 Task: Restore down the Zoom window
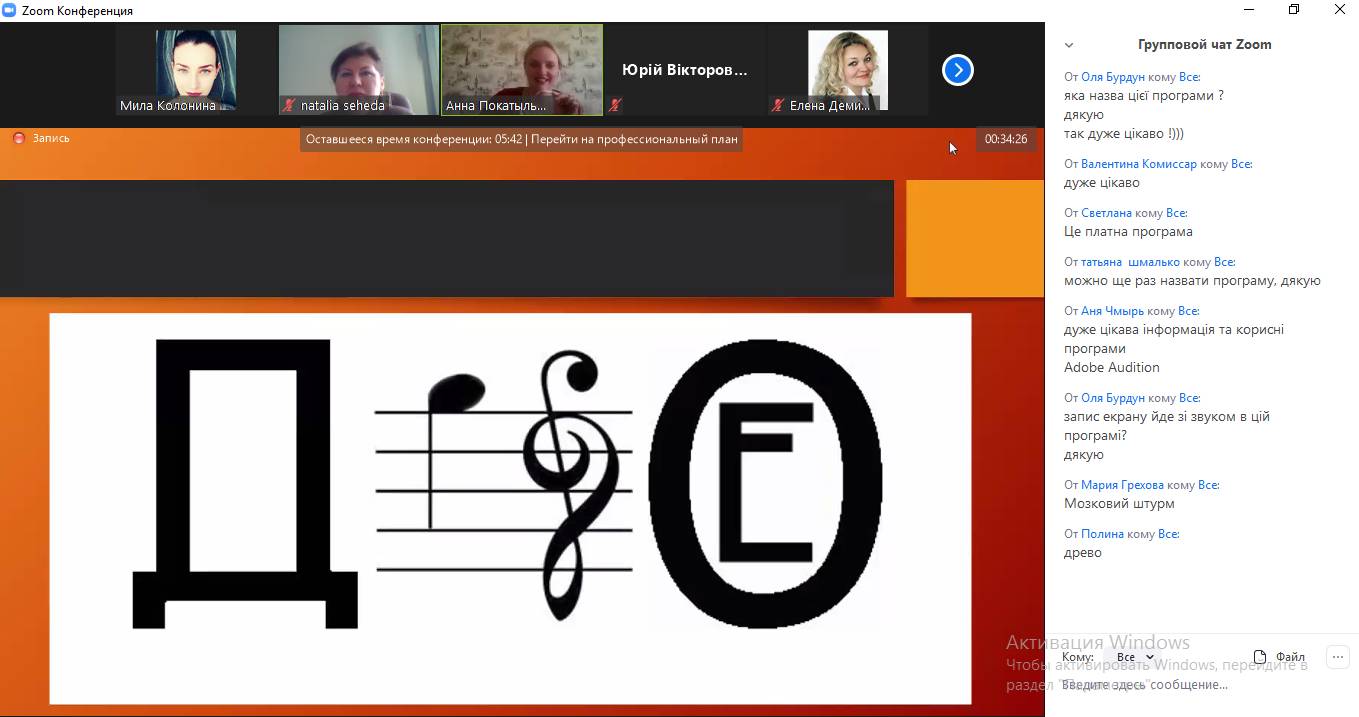(x=1294, y=10)
